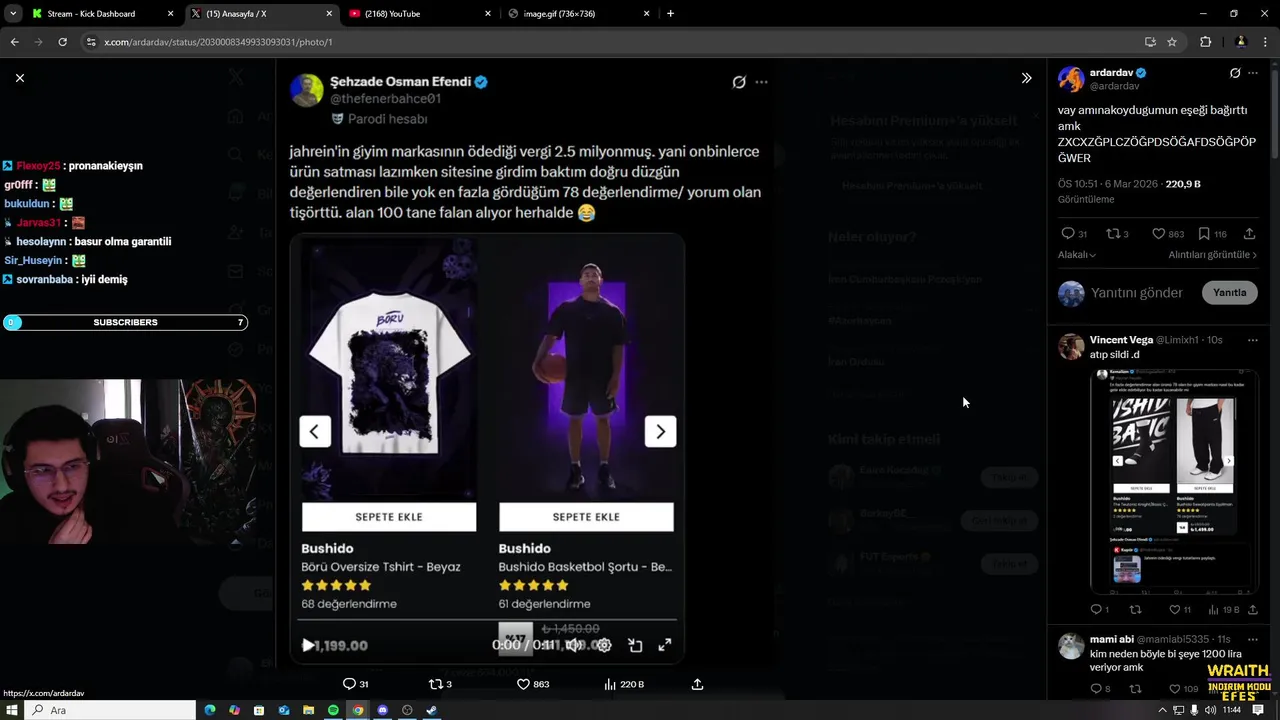This screenshot has height=720, width=1280.
Task: Click SEPETE EKLE under Basketbol Şortu
Action: 586,517
